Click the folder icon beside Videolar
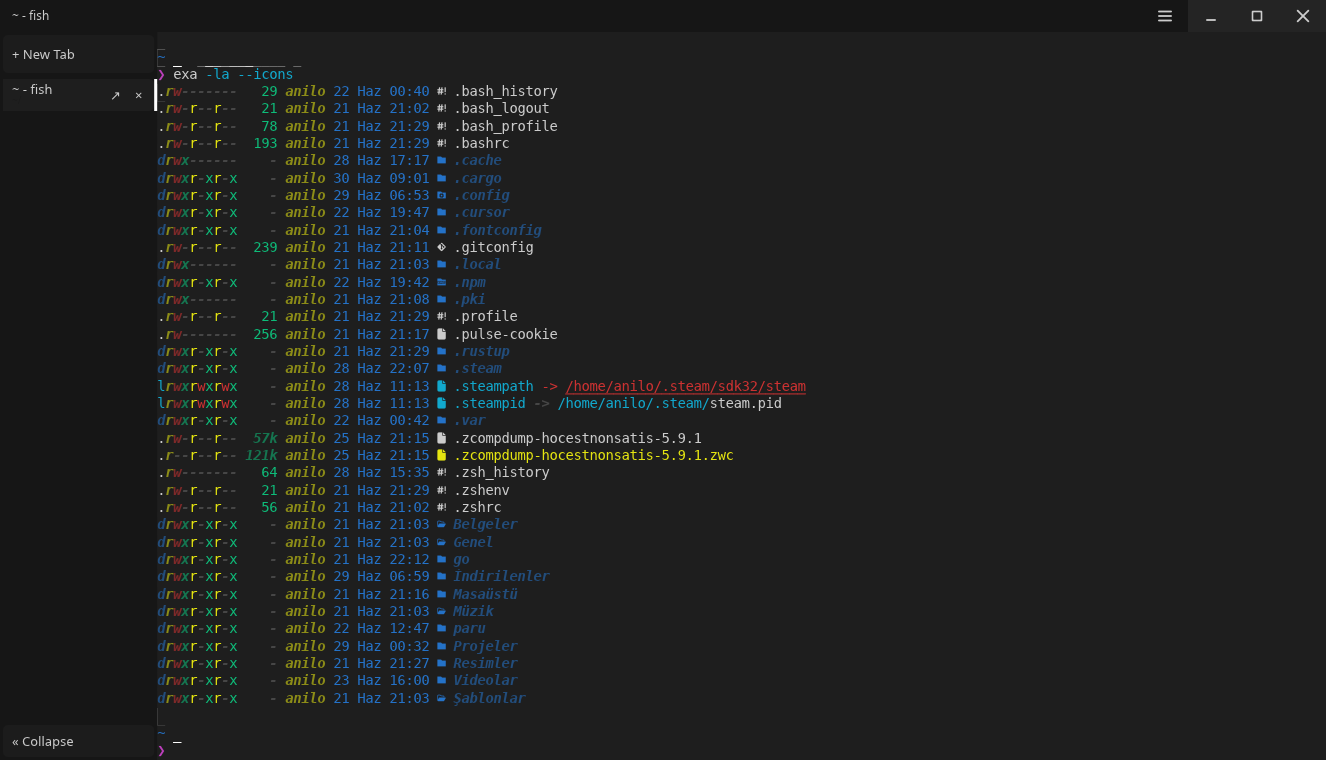1326x760 pixels. [441, 680]
